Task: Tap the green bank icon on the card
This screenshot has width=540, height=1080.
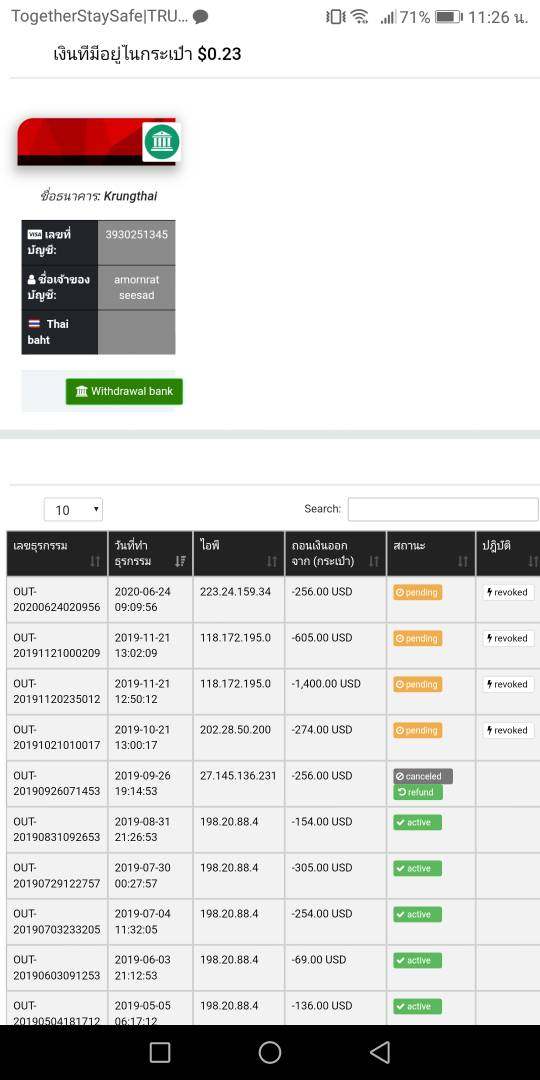Action: (x=162, y=142)
